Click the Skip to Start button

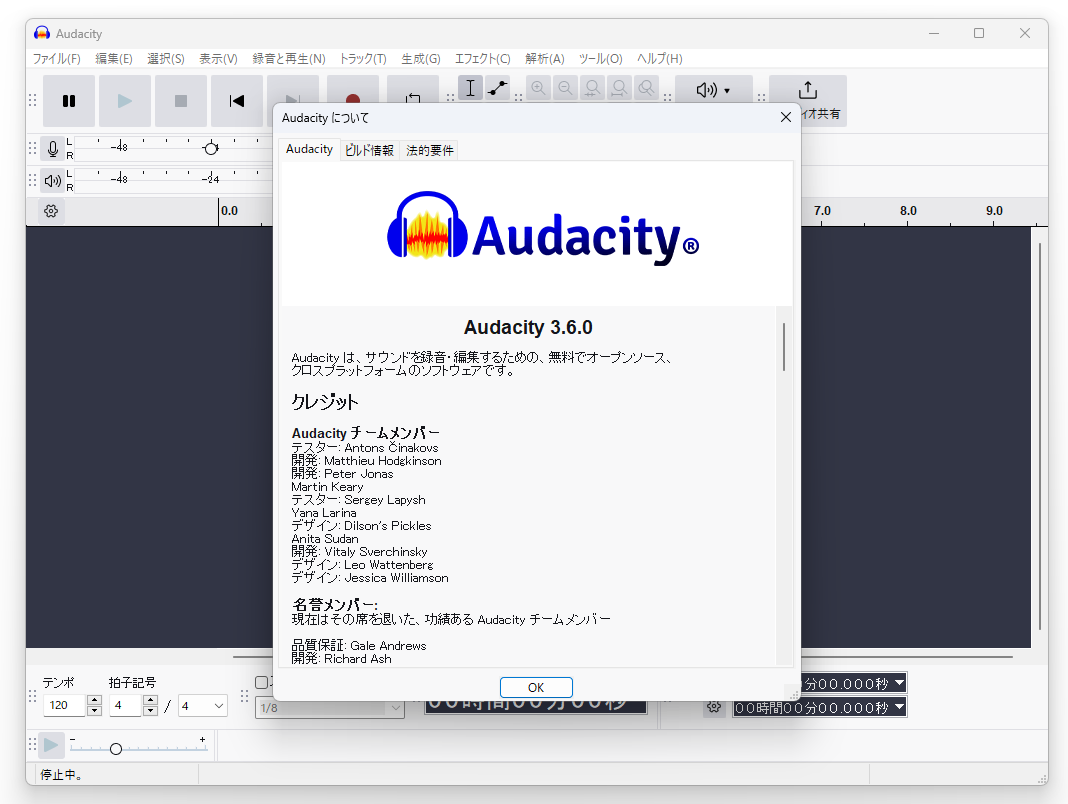(236, 100)
